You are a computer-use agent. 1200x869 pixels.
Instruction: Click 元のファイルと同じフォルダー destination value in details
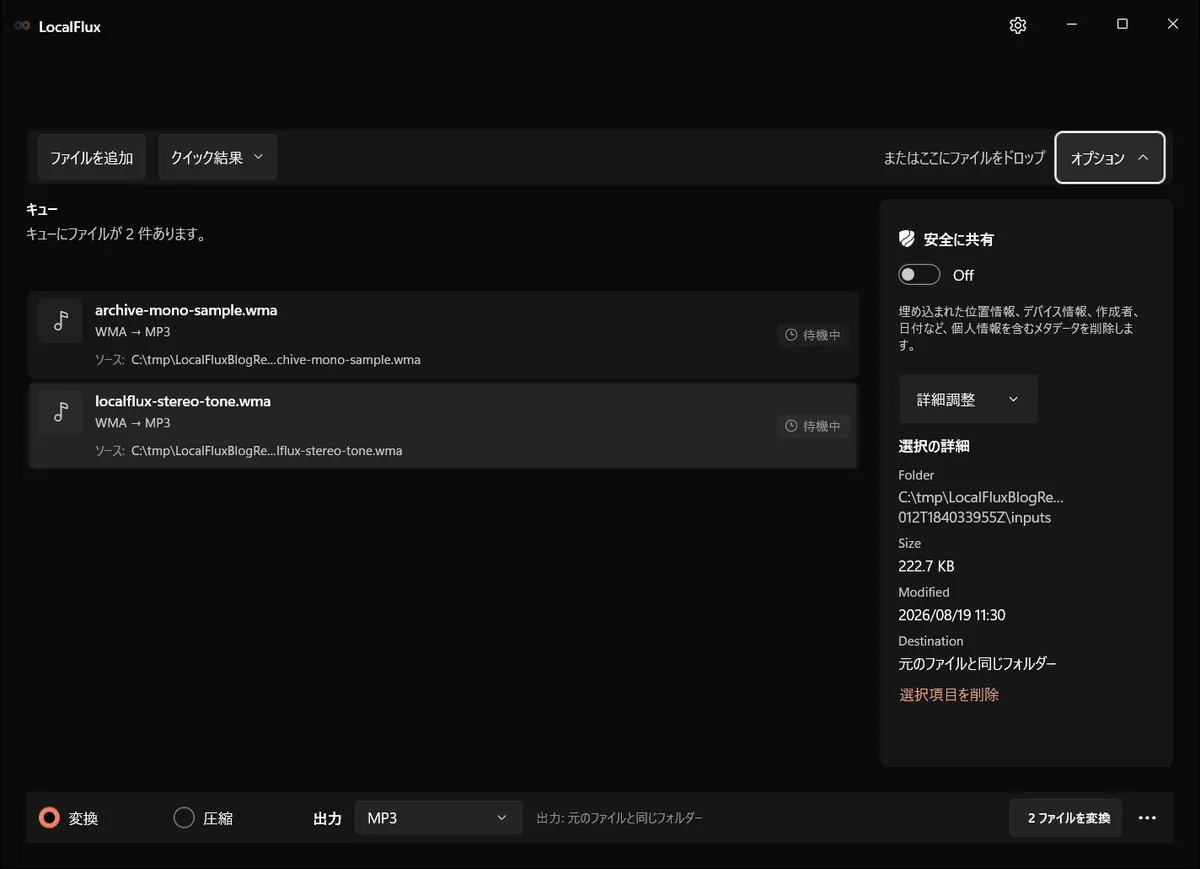click(x=977, y=664)
